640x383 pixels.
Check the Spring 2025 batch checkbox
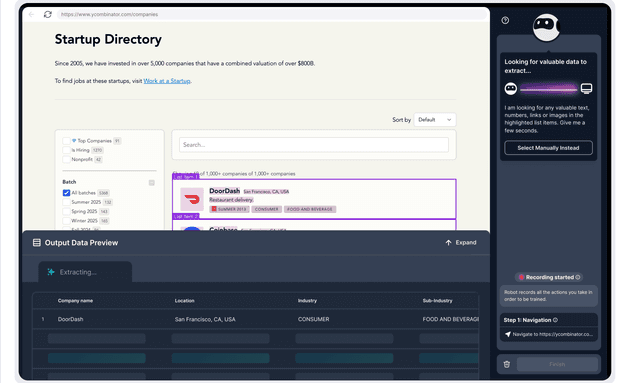(x=66, y=212)
